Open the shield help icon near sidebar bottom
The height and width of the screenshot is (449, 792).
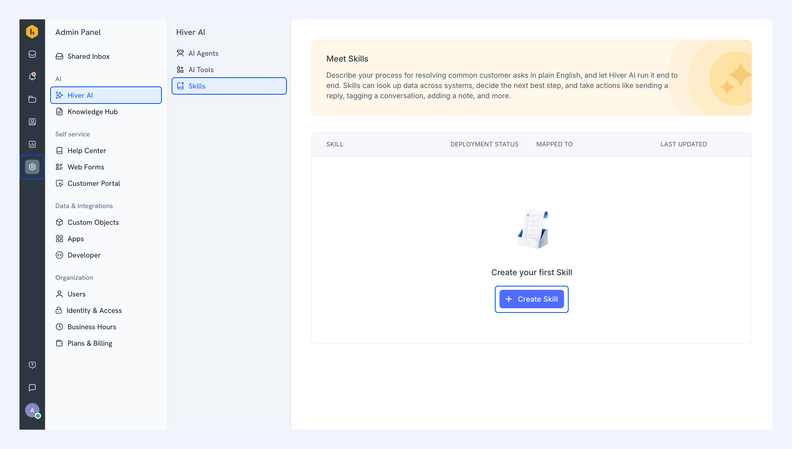(x=32, y=365)
